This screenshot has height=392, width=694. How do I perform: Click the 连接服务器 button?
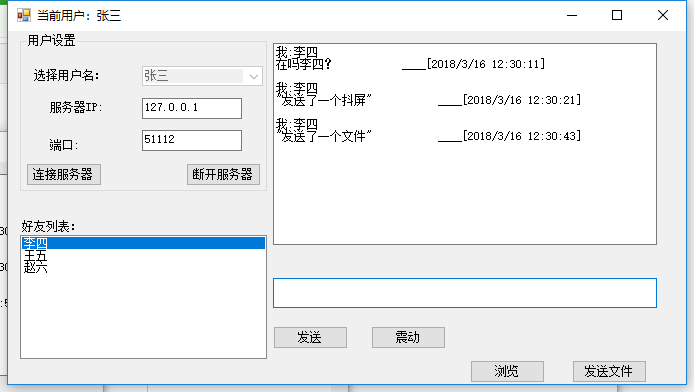click(64, 174)
